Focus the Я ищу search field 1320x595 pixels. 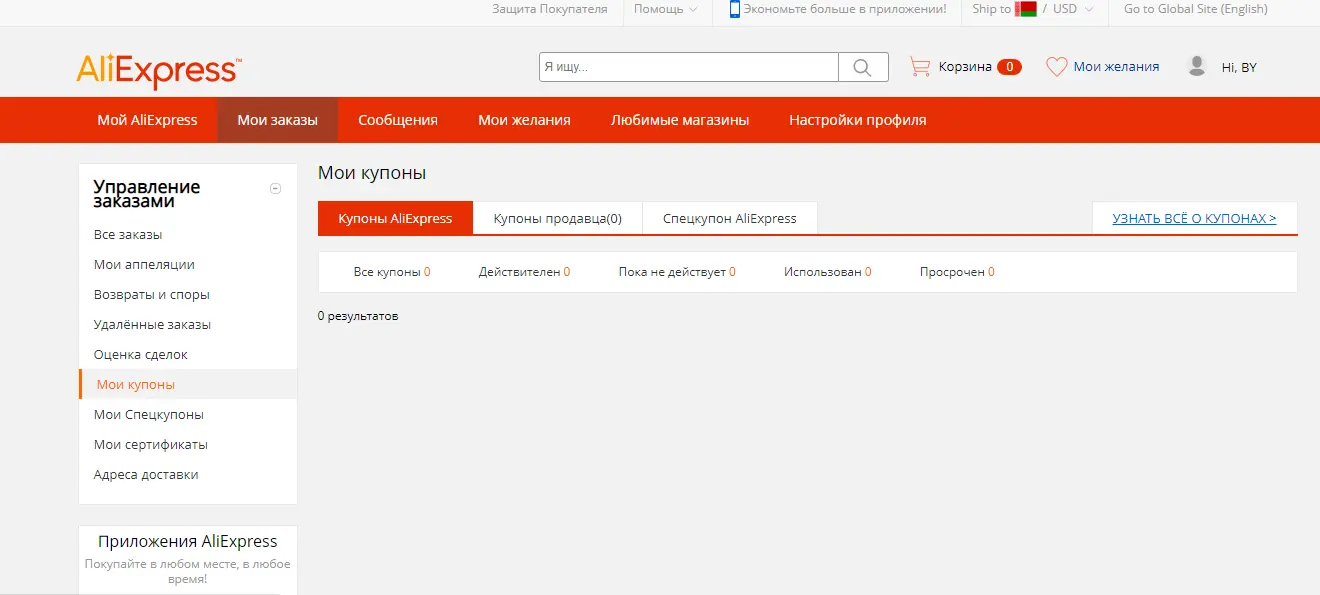click(689, 67)
